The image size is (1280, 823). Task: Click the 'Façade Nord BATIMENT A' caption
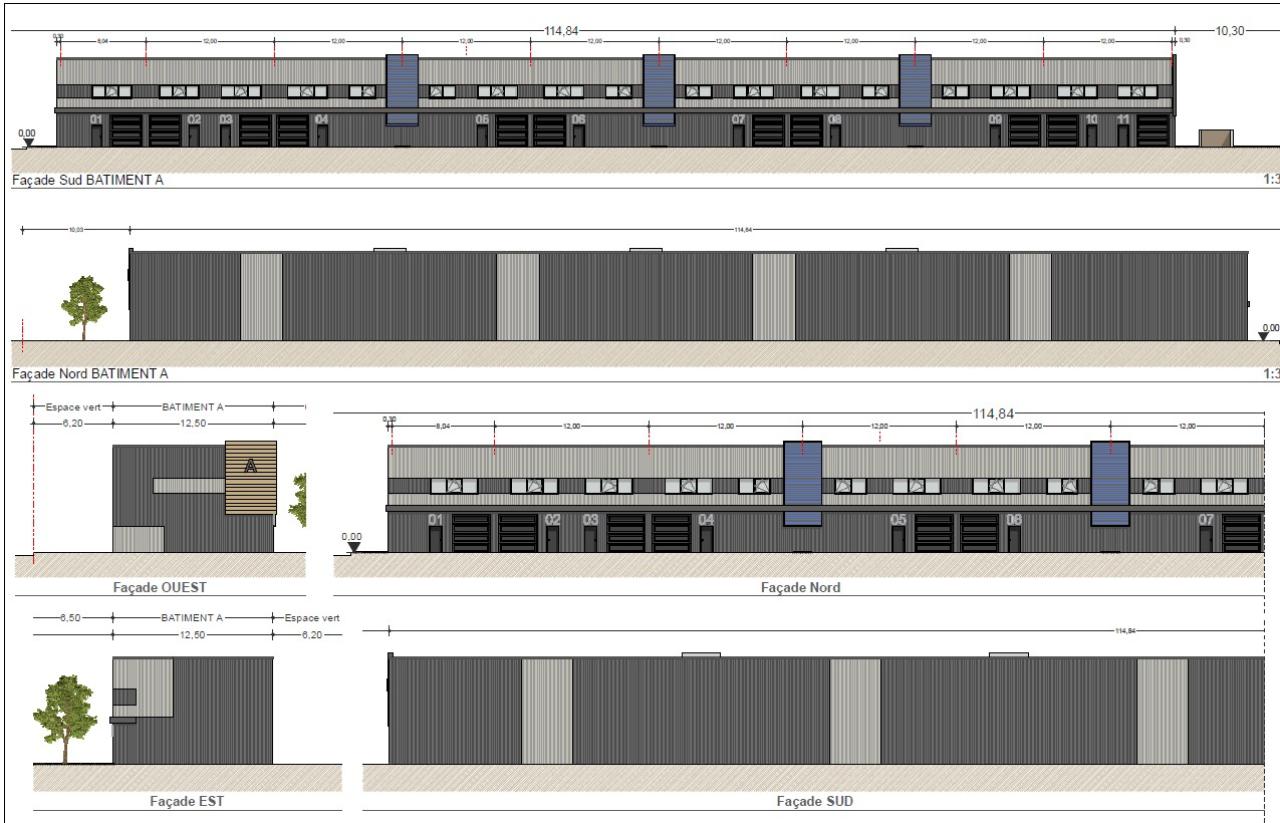point(88,374)
